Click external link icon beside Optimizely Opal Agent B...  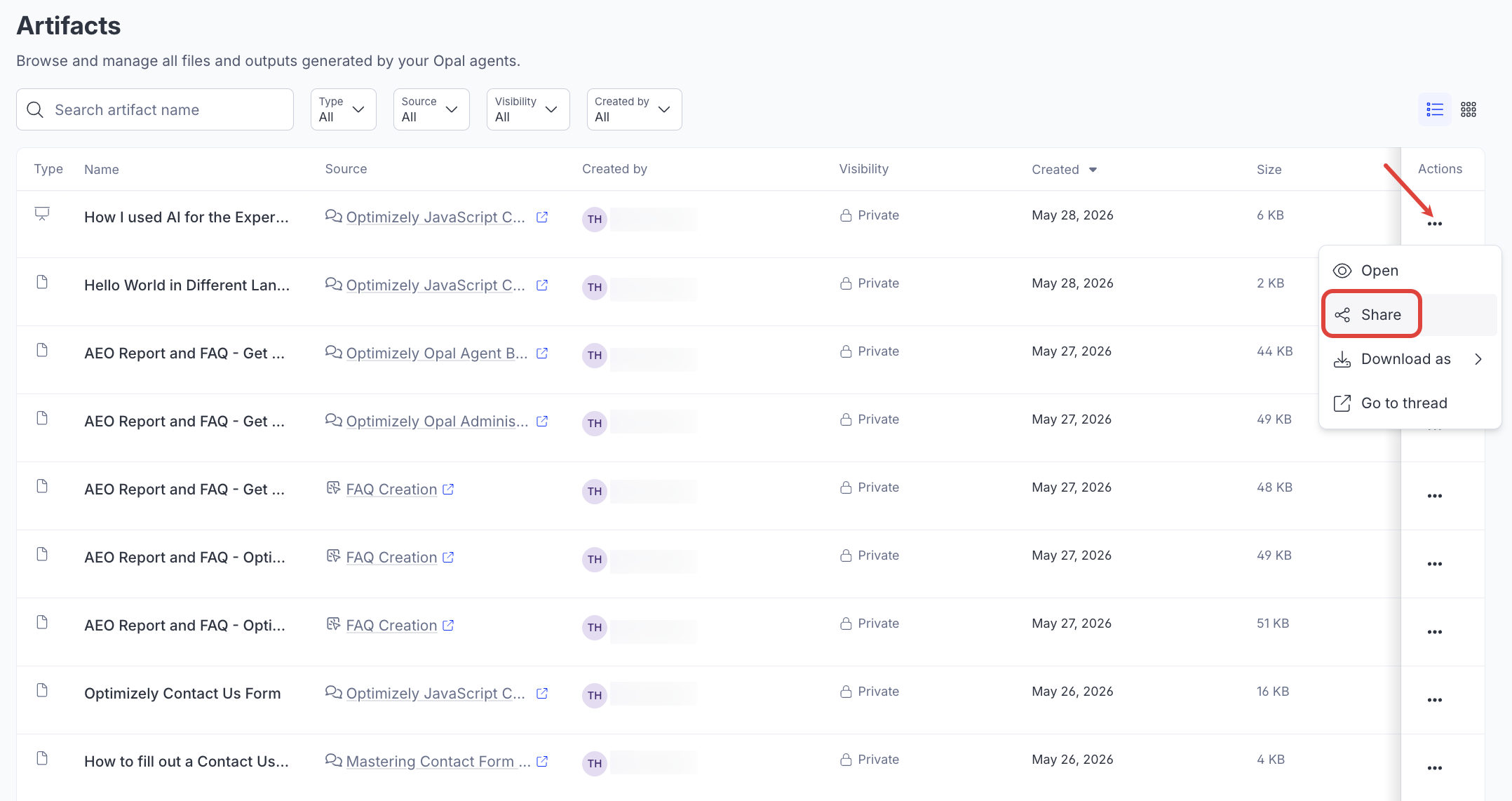point(542,354)
